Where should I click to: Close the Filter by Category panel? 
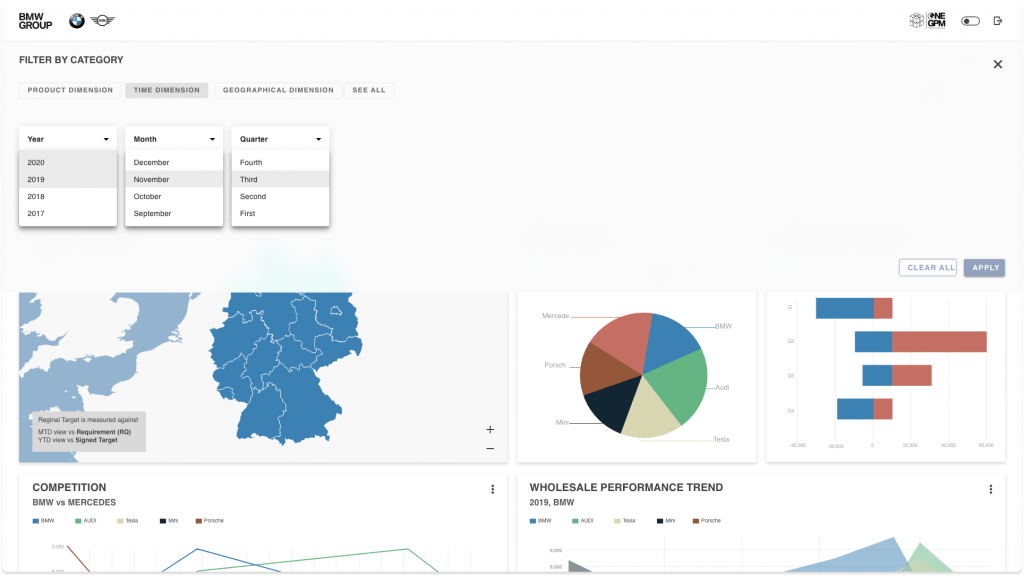[998, 64]
